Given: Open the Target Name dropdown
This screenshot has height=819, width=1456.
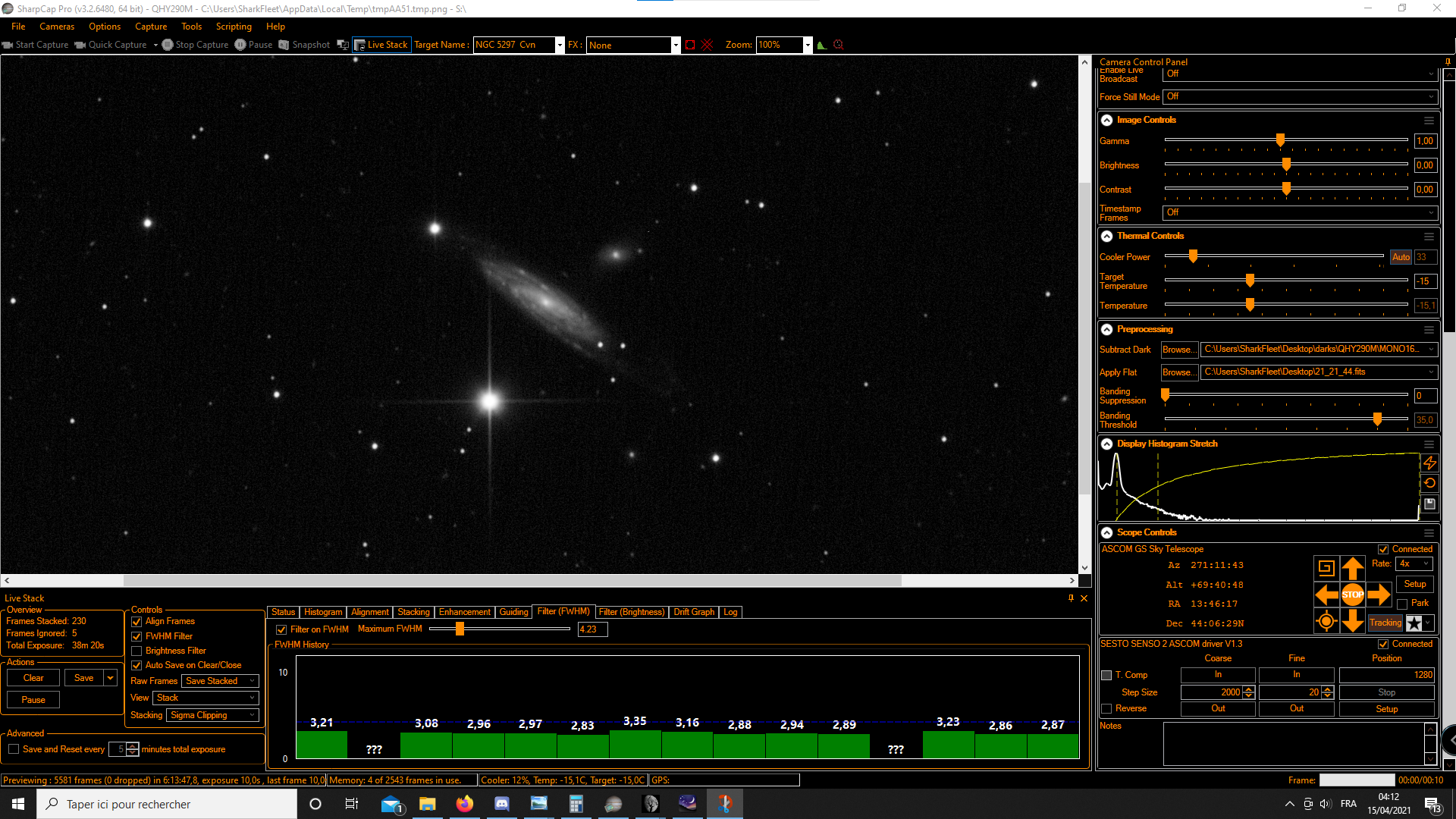Looking at the screenshot, I should [x=560, y=45].
